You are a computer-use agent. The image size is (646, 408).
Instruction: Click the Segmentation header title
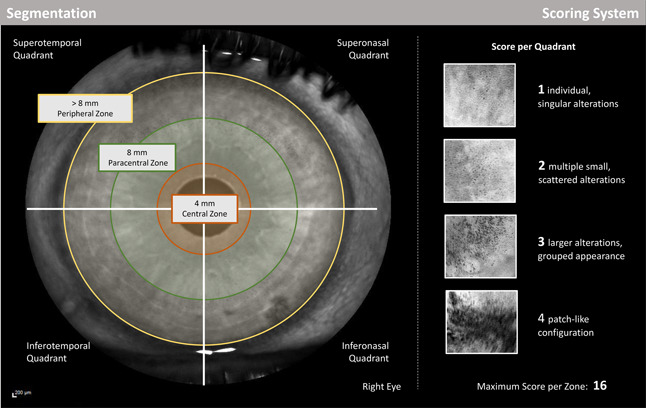click(51, 13)
